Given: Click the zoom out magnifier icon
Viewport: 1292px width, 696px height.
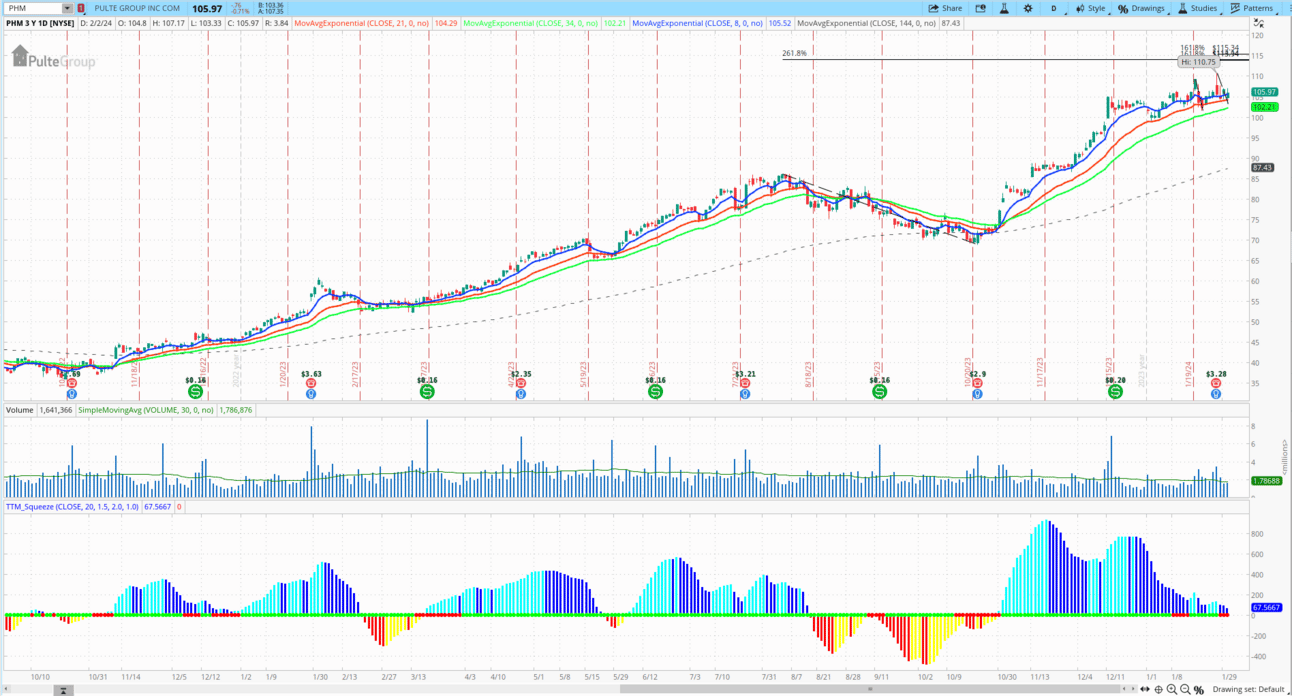Looking at the screenshot, I should click(x=1185, y=689).
